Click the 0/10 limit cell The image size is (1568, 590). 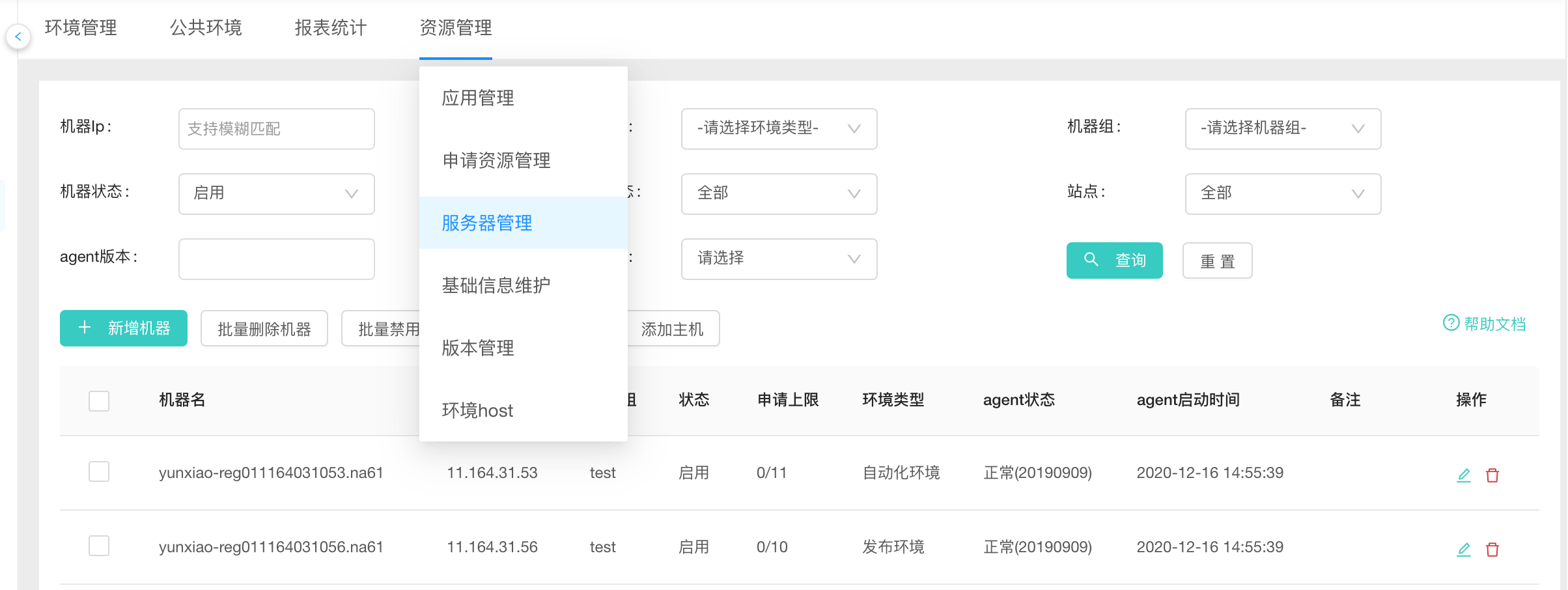pos(772,547)
